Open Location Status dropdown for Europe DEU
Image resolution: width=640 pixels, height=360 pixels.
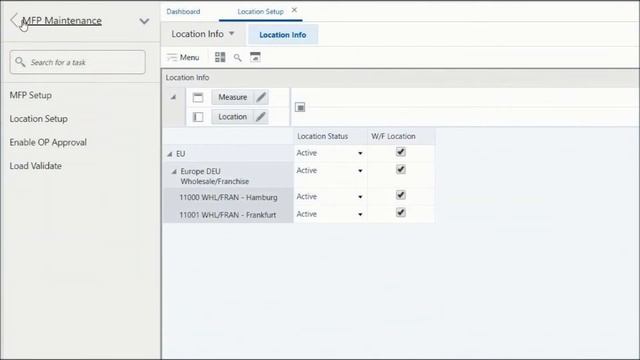pos(360,171)
